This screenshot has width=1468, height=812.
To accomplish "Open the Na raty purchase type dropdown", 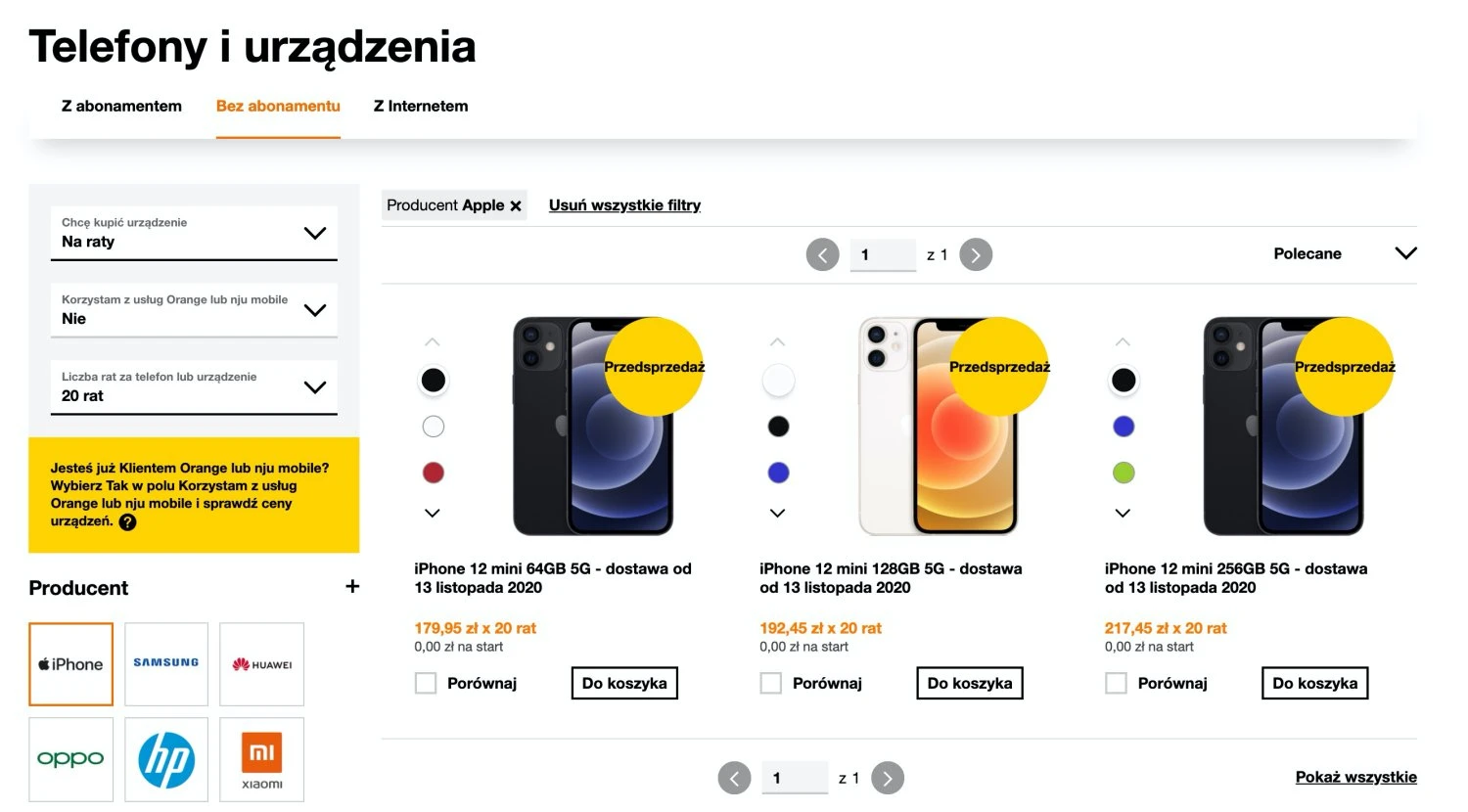I will (194, 233).
